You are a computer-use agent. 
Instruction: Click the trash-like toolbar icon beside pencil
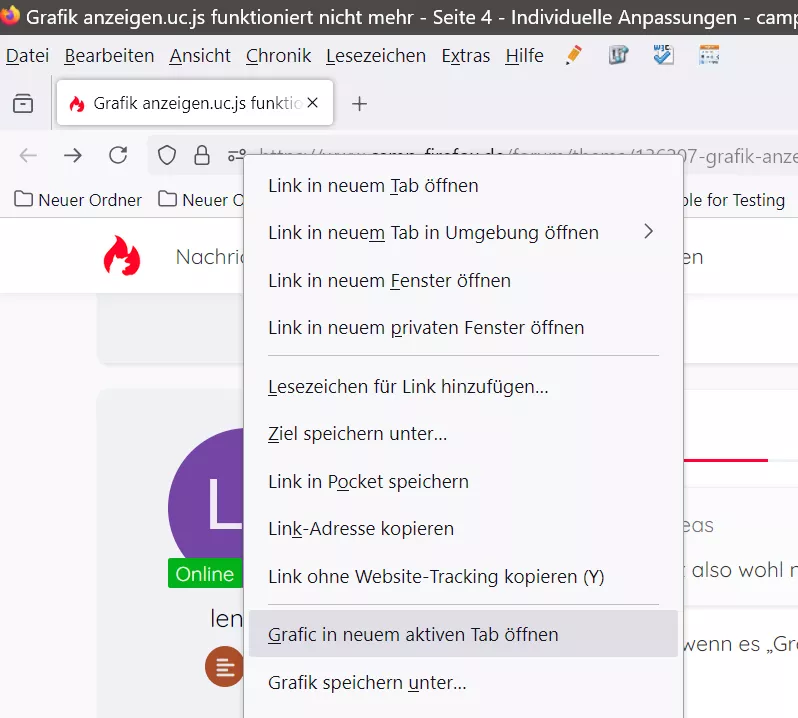pos(618,55)
